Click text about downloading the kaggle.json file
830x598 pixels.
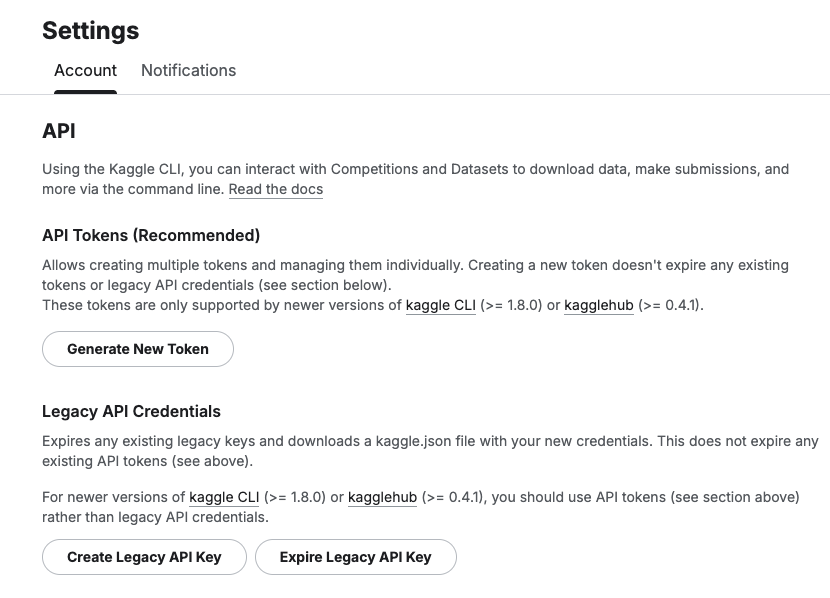point(430,441)
